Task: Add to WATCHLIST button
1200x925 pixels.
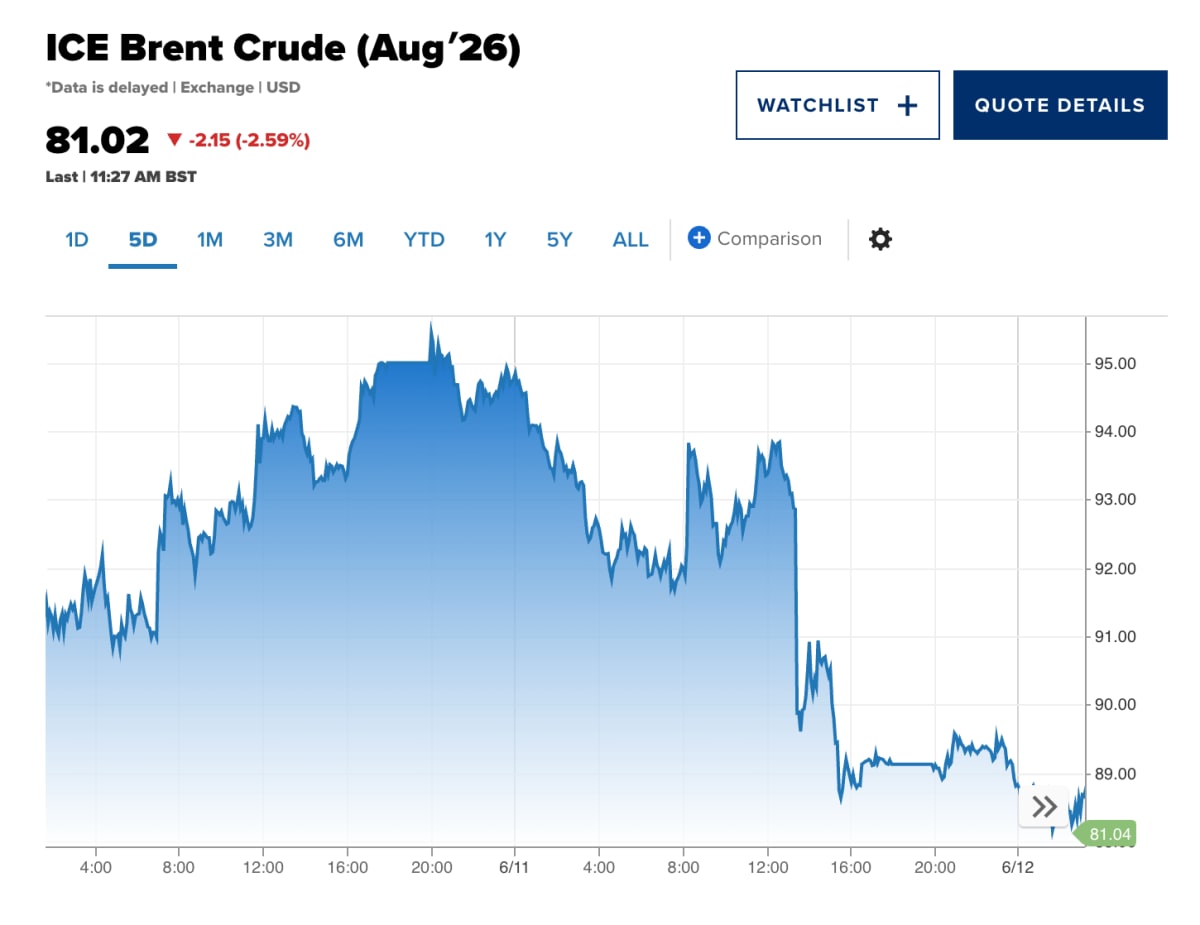Action: 838,105
